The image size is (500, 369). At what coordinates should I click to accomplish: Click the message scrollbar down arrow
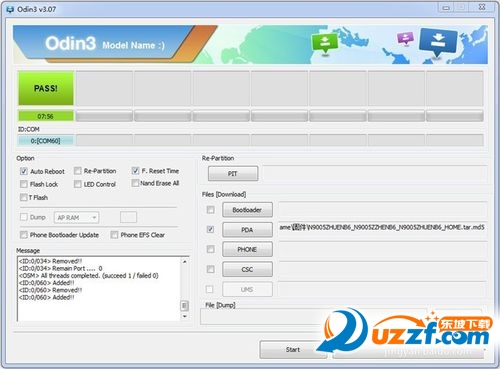[x=184, y=316]
